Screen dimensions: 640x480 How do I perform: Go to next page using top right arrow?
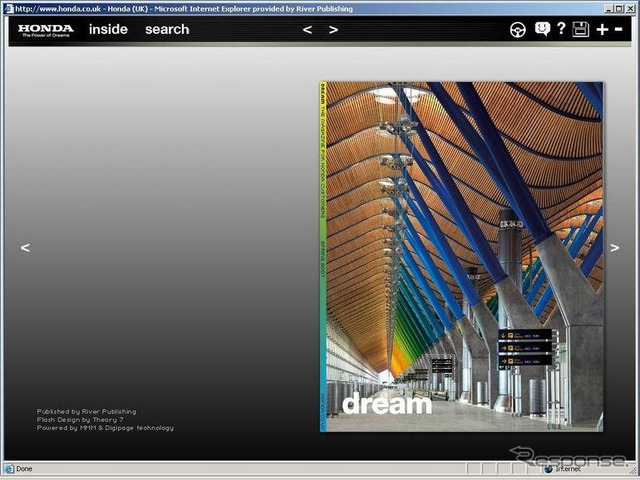(333, 30)
